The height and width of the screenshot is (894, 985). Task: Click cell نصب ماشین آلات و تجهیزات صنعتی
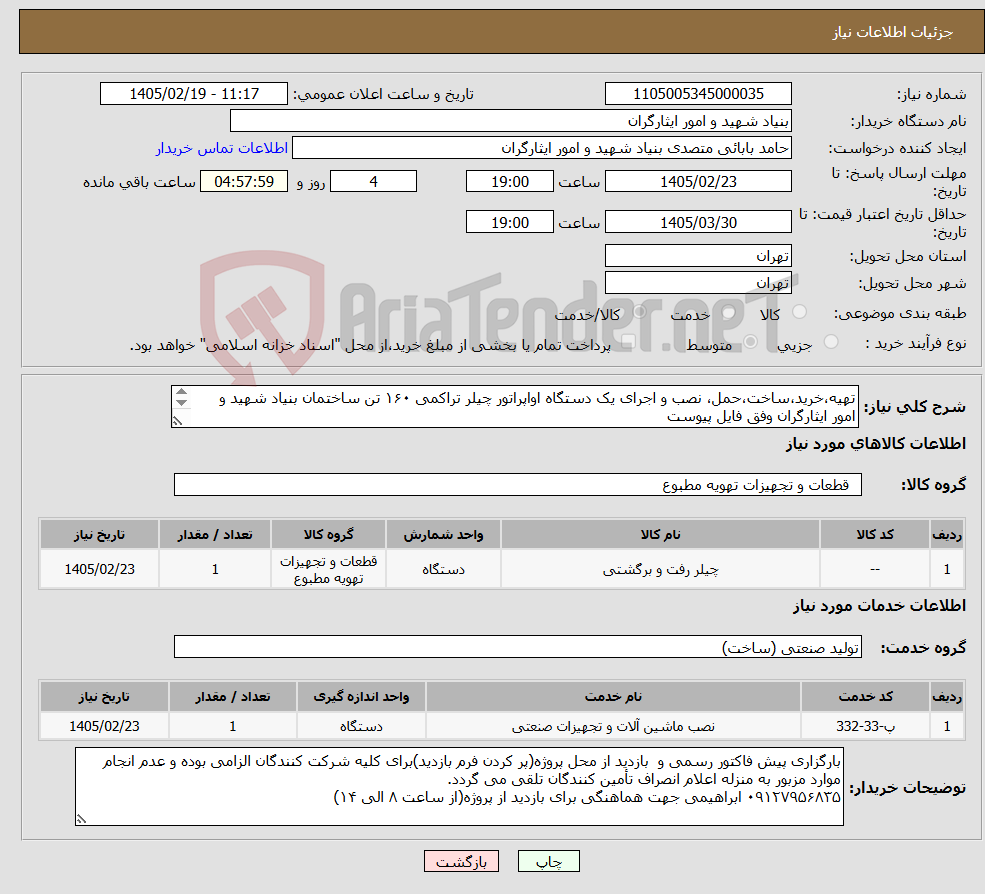(x=613, y=726)
